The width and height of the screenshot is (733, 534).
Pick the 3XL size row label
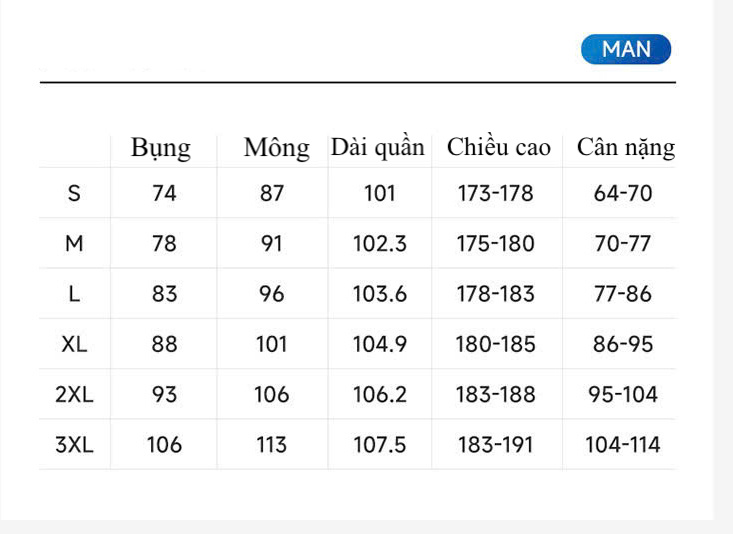(x=74, y=445)
